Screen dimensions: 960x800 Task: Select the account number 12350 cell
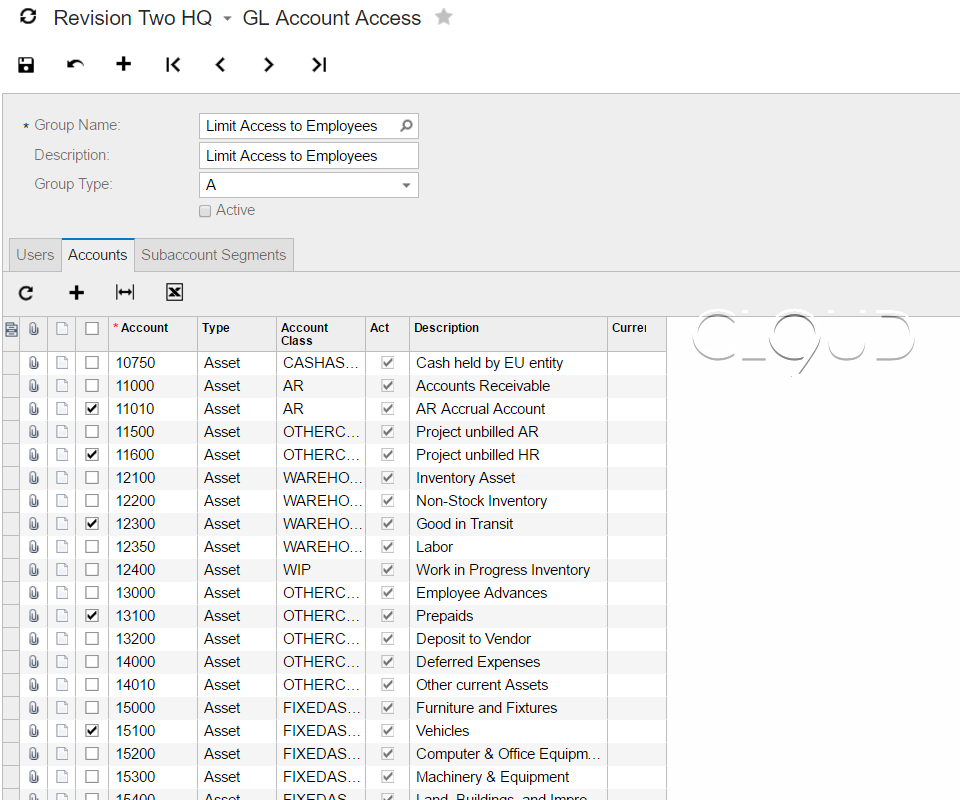point(153,547)
